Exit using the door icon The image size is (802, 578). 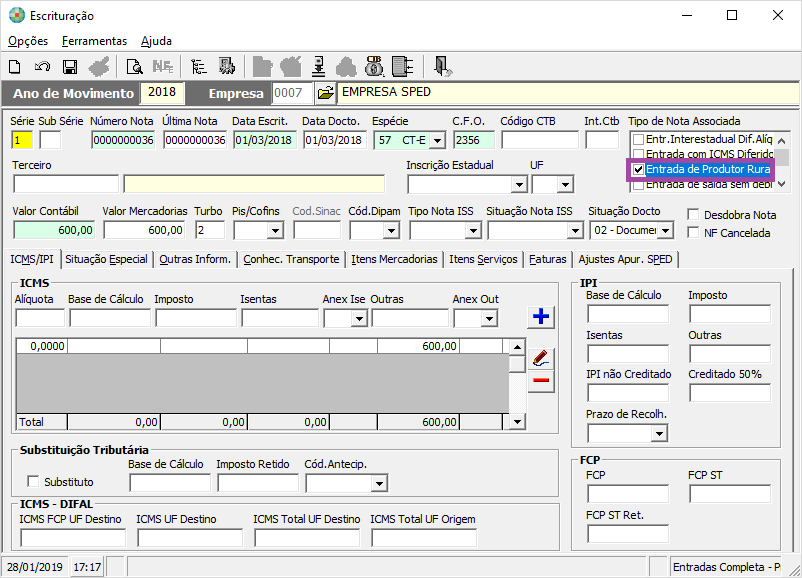442,66
